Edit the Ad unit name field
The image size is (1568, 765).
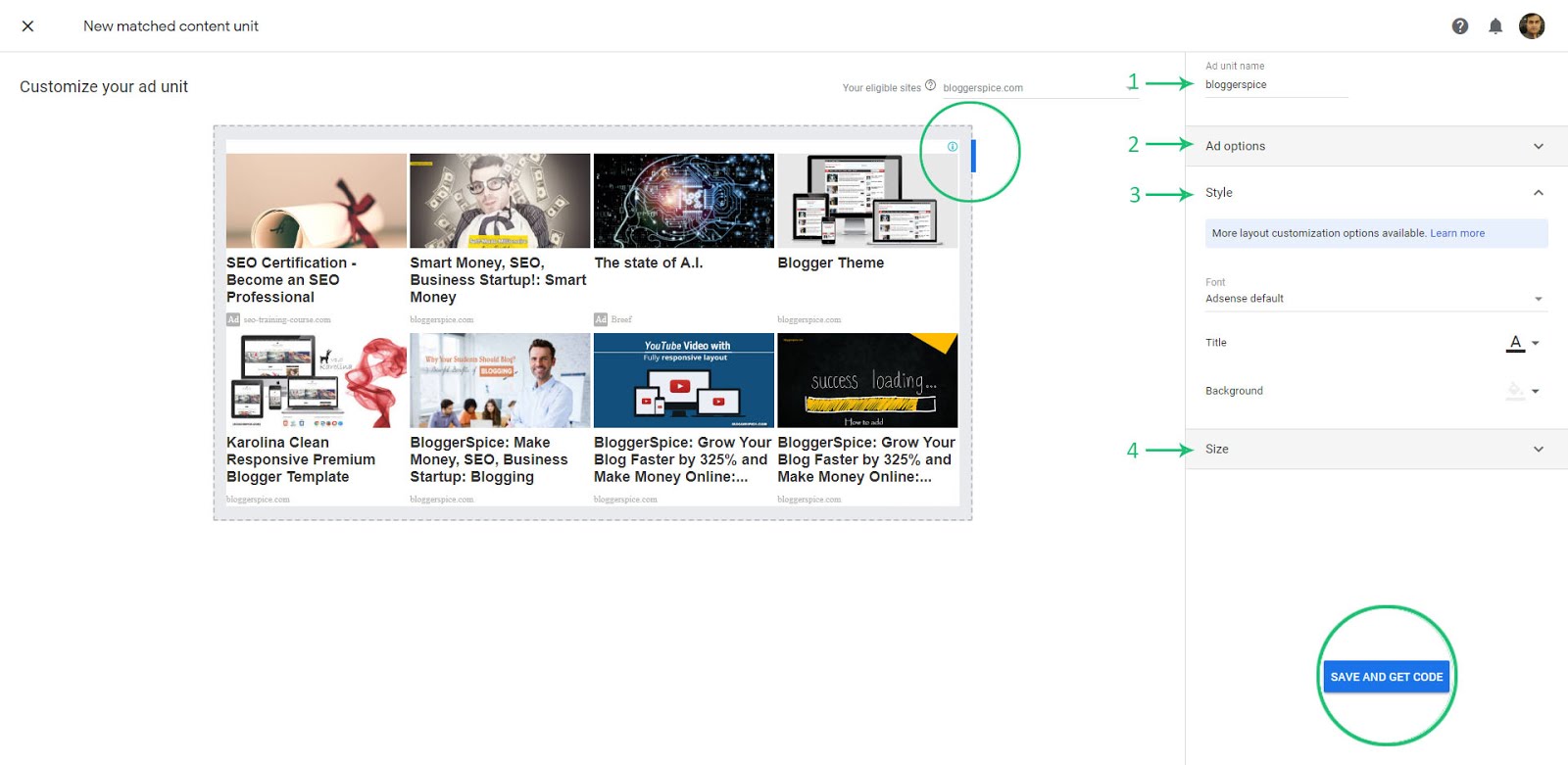(x=1276, y=85)
